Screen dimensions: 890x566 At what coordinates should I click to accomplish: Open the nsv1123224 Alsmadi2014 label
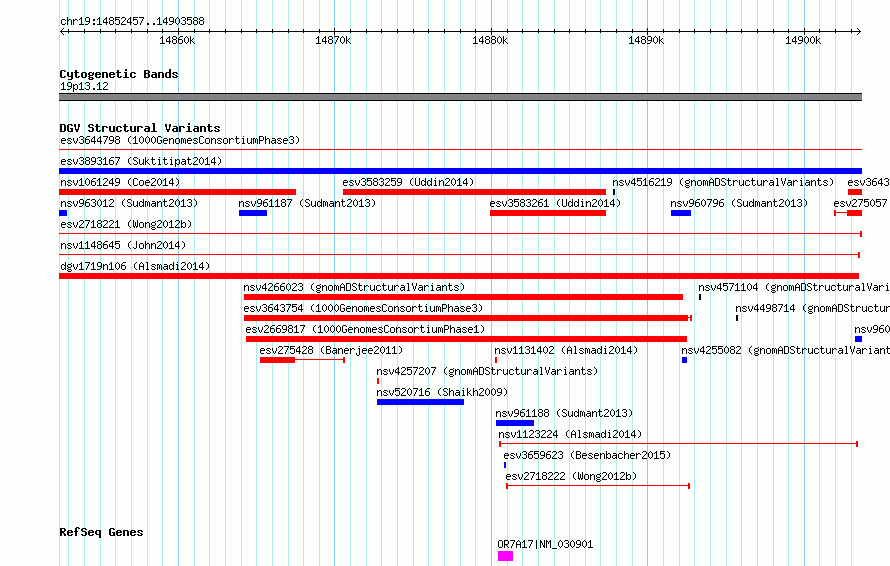point(570,434)
